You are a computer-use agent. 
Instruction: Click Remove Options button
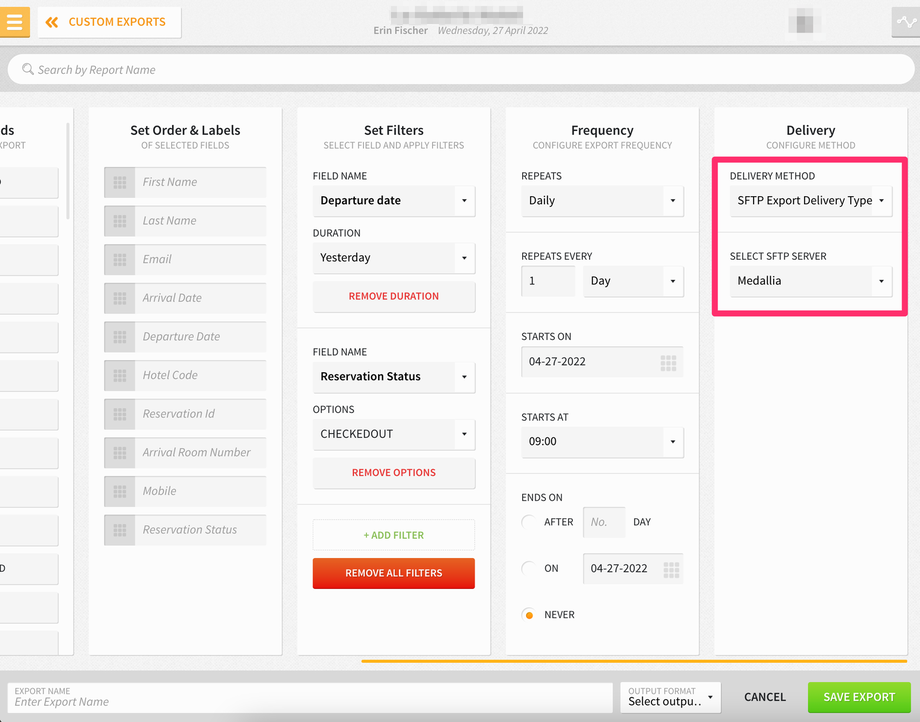pos(394,473)
